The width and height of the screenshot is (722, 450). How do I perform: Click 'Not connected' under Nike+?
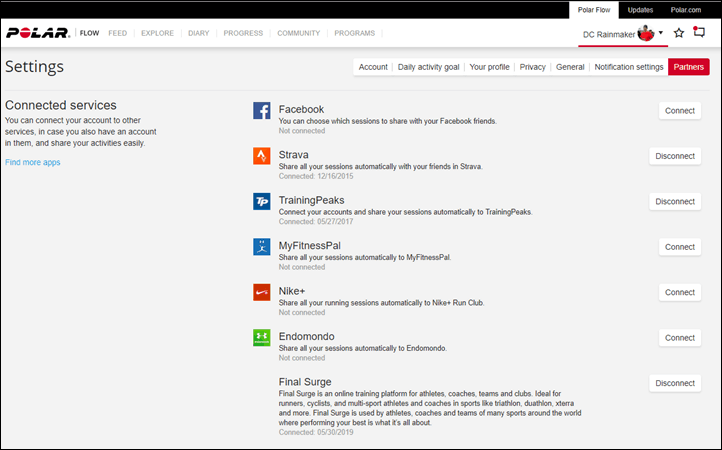coord(302,313)
